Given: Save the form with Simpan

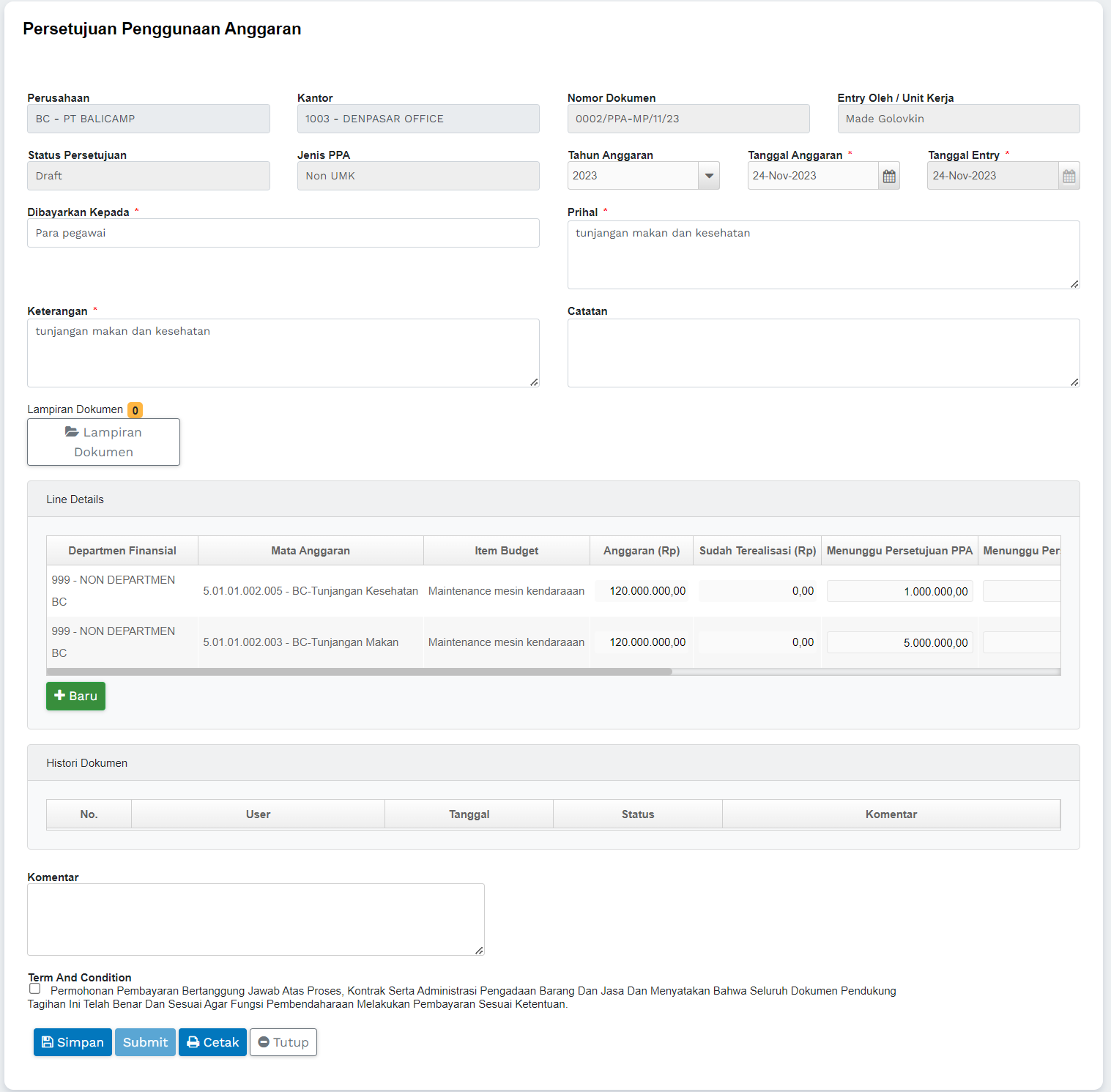Looking at the screenshot, I should (x=73, y=1042).
